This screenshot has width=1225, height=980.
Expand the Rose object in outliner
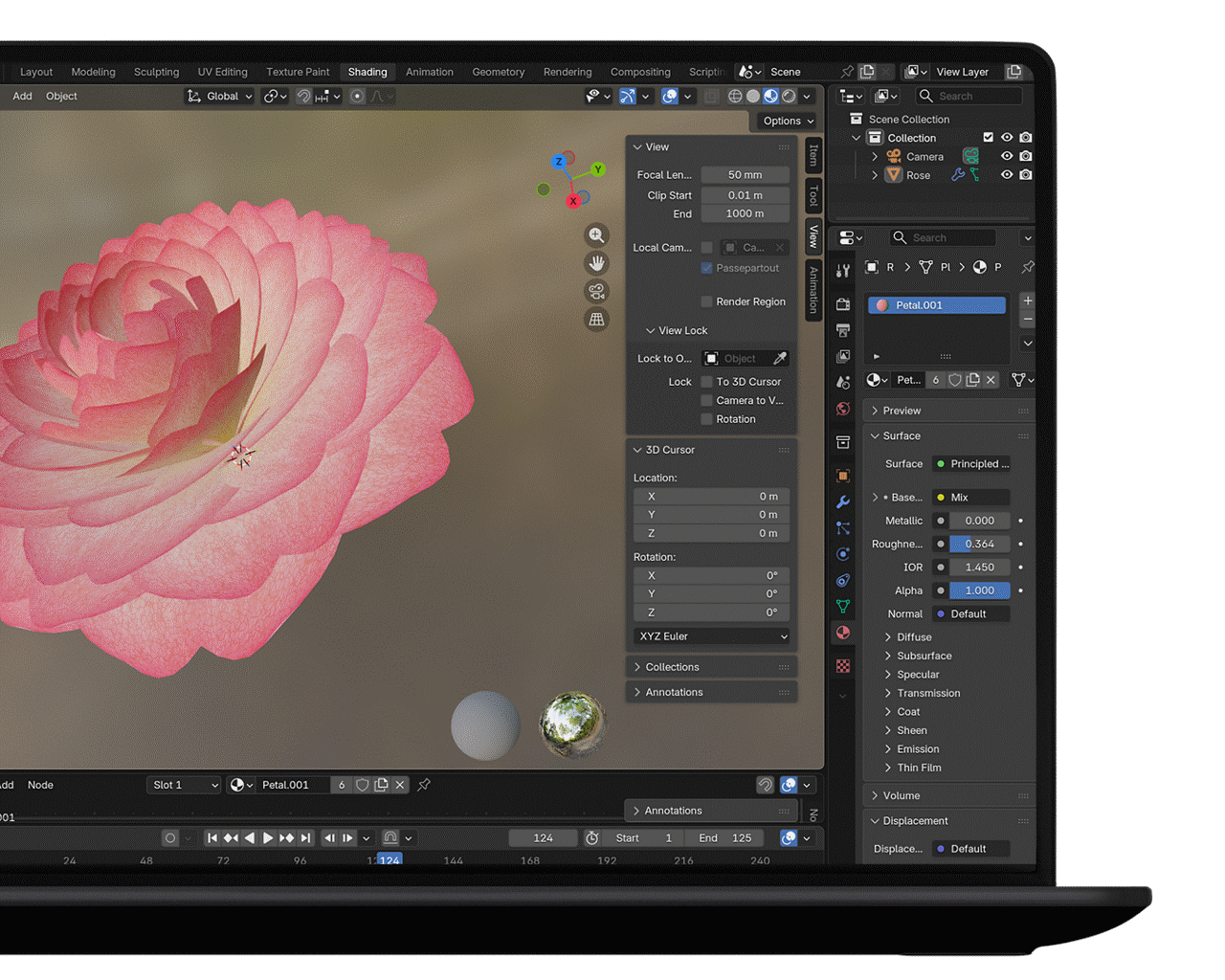tap(875, 175)
